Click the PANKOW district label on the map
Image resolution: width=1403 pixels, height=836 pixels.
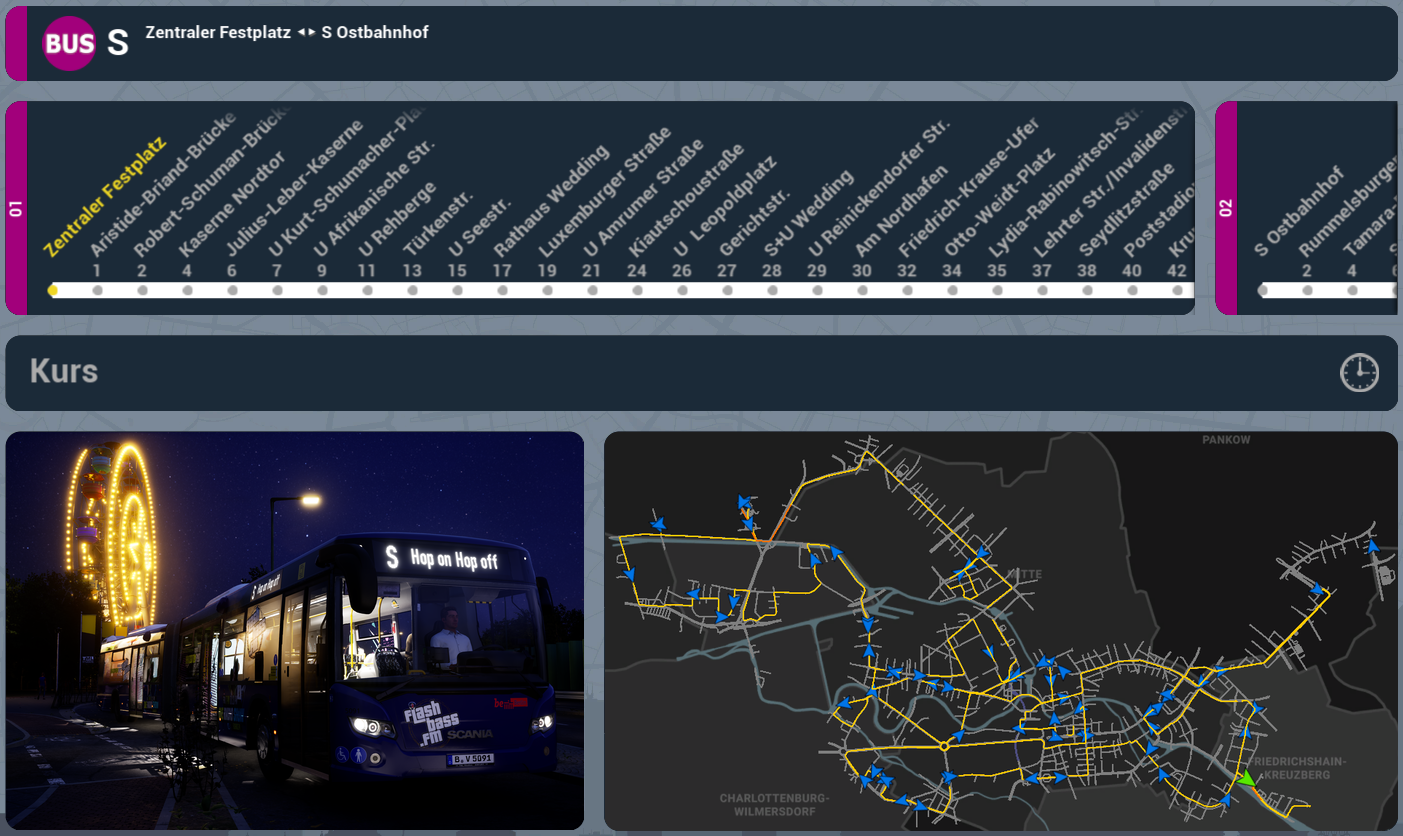1226,440
